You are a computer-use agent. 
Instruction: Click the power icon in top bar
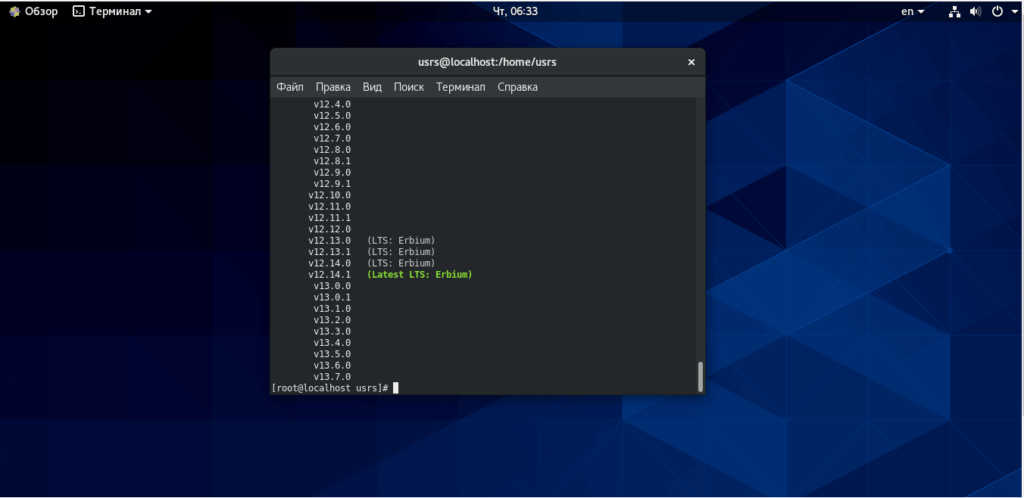(x=997, y=11)
